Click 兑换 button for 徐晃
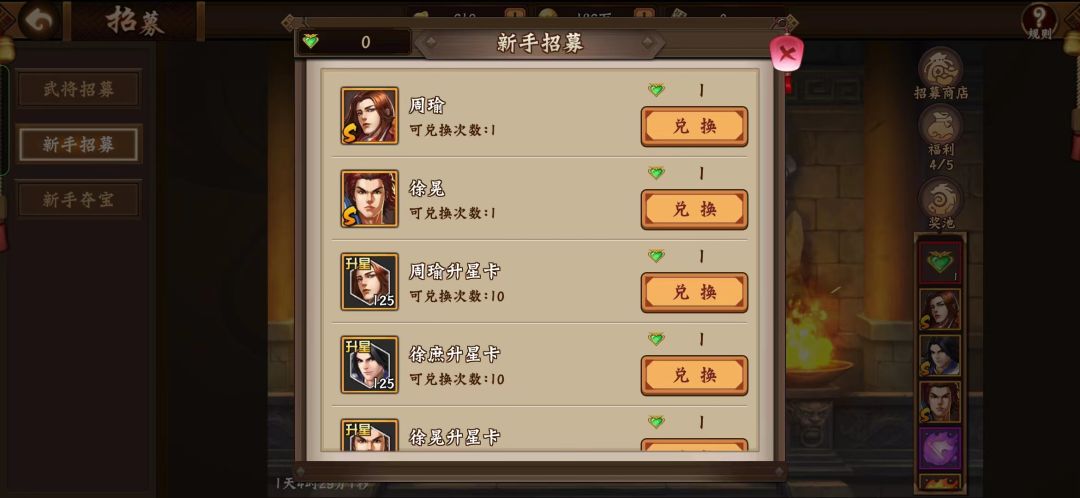The image size is (1080, 498). (x=694, y=209)
